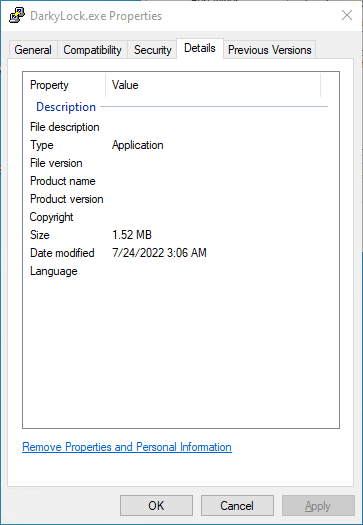Select the Language property row
Viewport: 363px width, 525px height.
181,271
